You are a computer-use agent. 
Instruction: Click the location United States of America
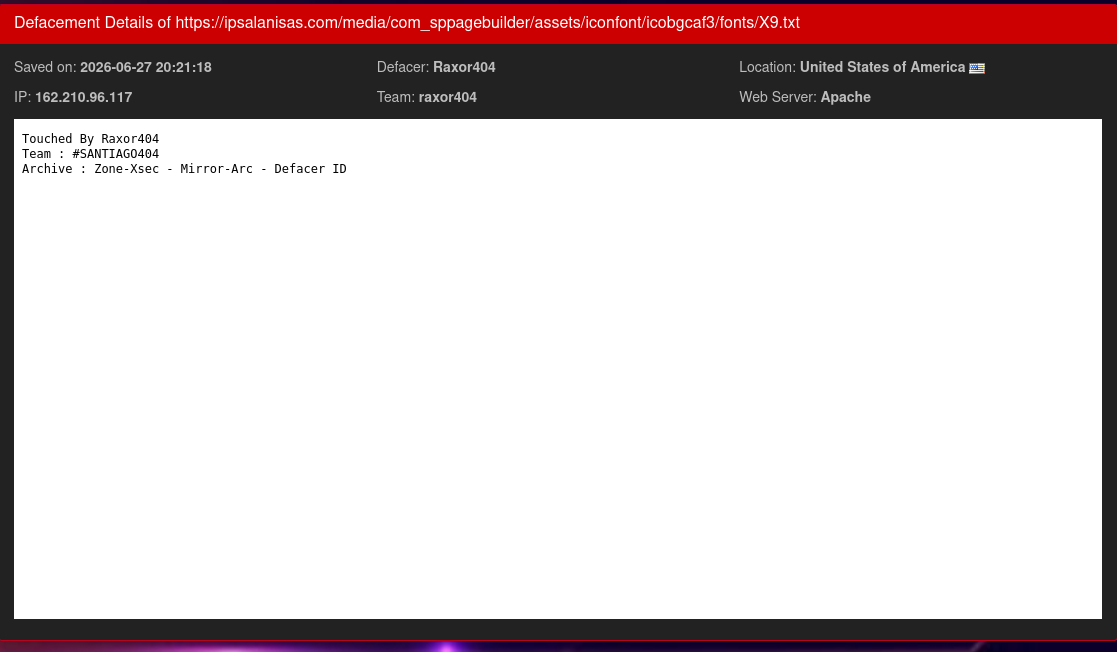pyautogui.click(x=882, y=67)
